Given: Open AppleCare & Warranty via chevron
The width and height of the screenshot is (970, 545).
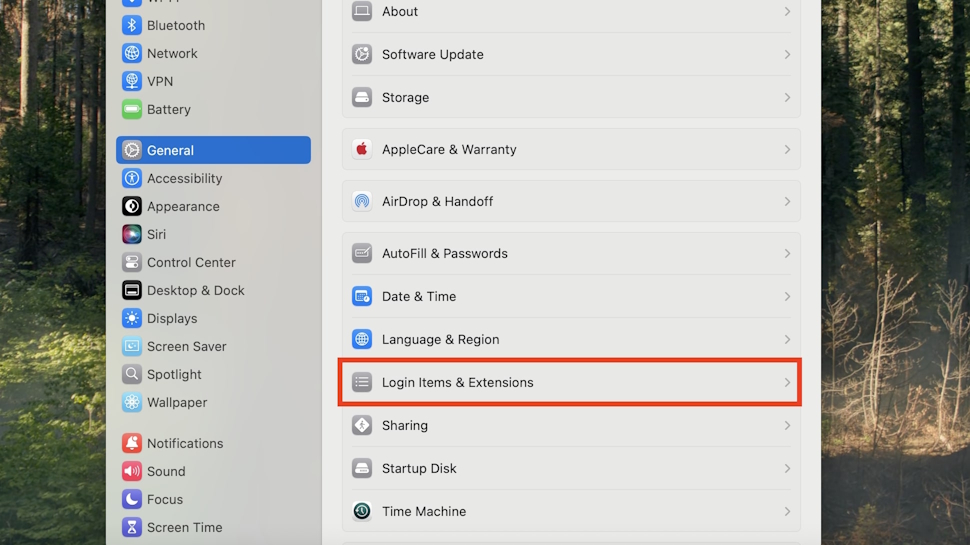Looking at the screenshot, I should coord(787,149).
